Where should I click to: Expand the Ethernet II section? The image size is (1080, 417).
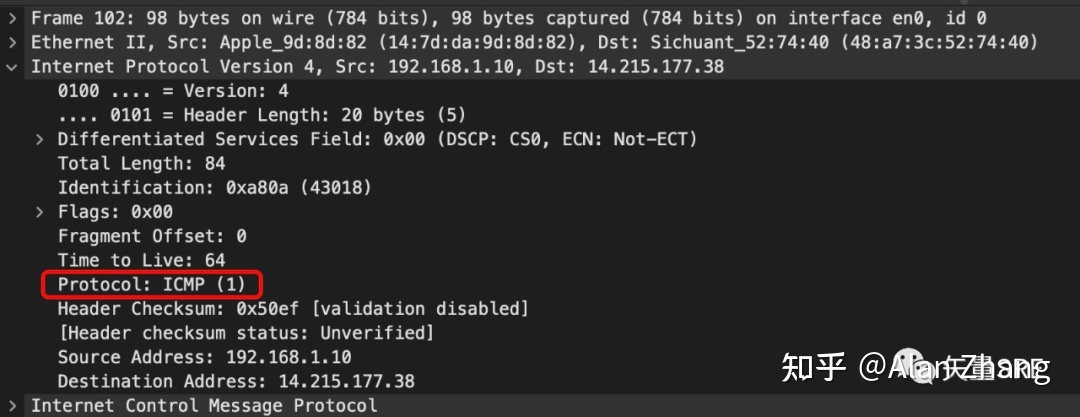pos(12,42)
